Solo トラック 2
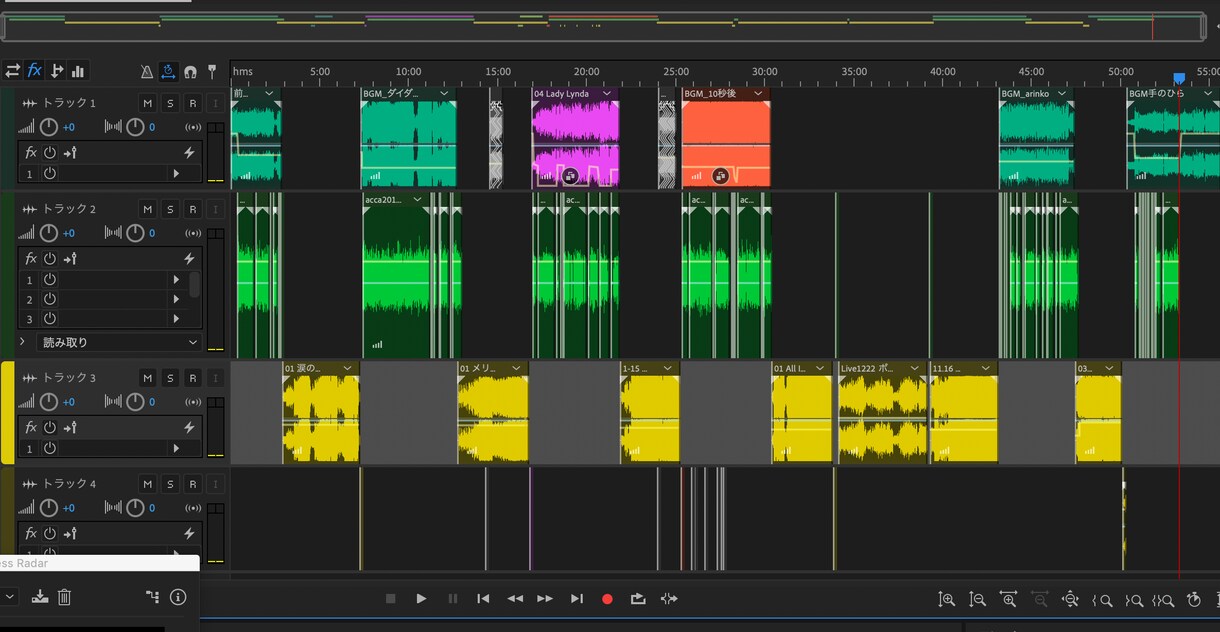 click(x=170, y=209)
